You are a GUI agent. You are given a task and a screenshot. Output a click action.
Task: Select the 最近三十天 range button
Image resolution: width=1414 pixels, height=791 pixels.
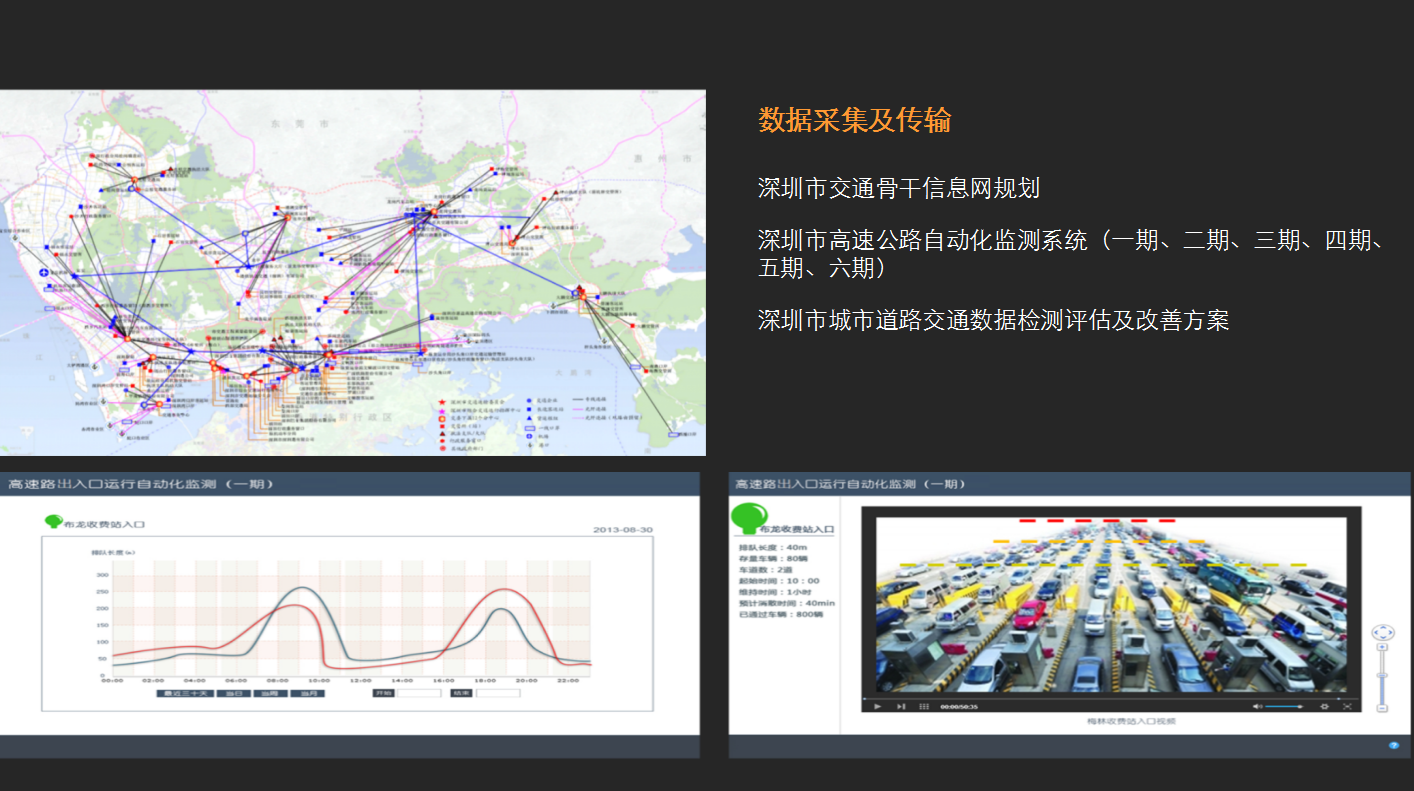(x=185, y=693)
